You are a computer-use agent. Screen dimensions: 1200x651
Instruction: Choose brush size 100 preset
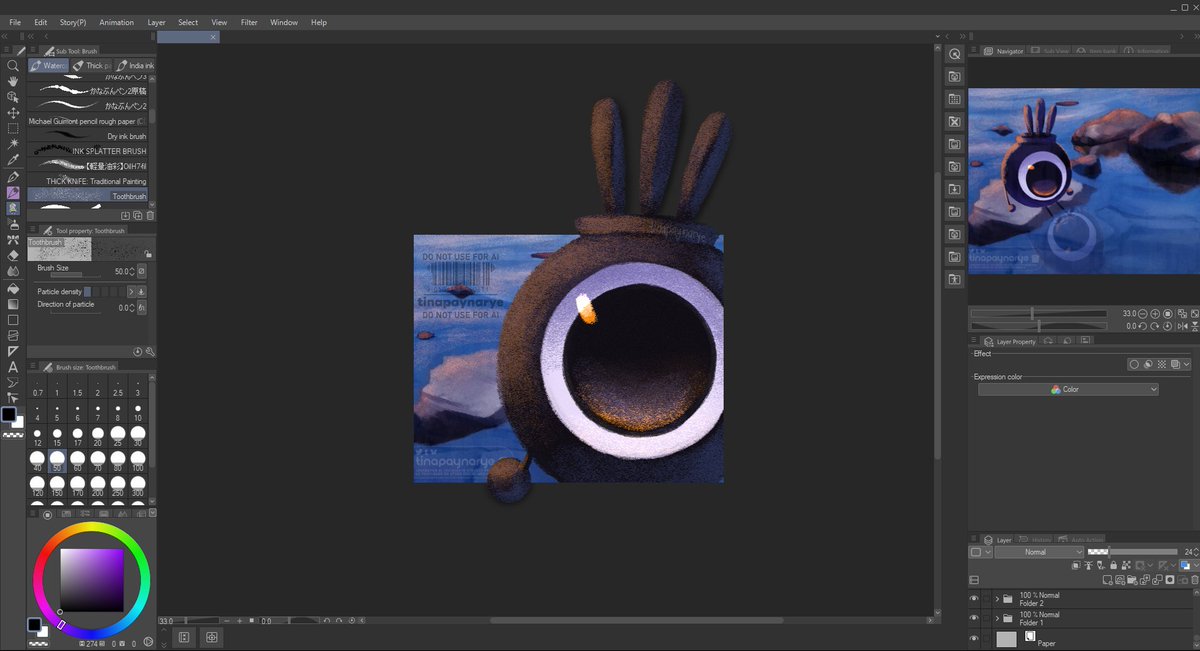pyautogui.click(x=137, y=462)
